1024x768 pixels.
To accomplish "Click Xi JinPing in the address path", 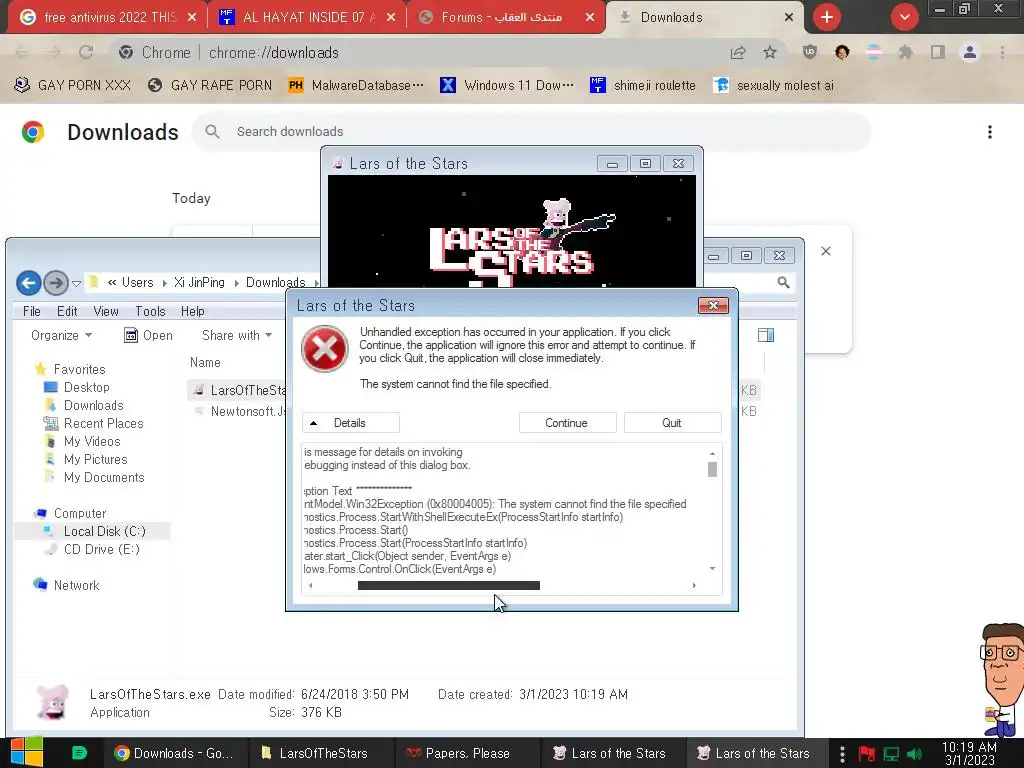I will [x=199, y=282].
